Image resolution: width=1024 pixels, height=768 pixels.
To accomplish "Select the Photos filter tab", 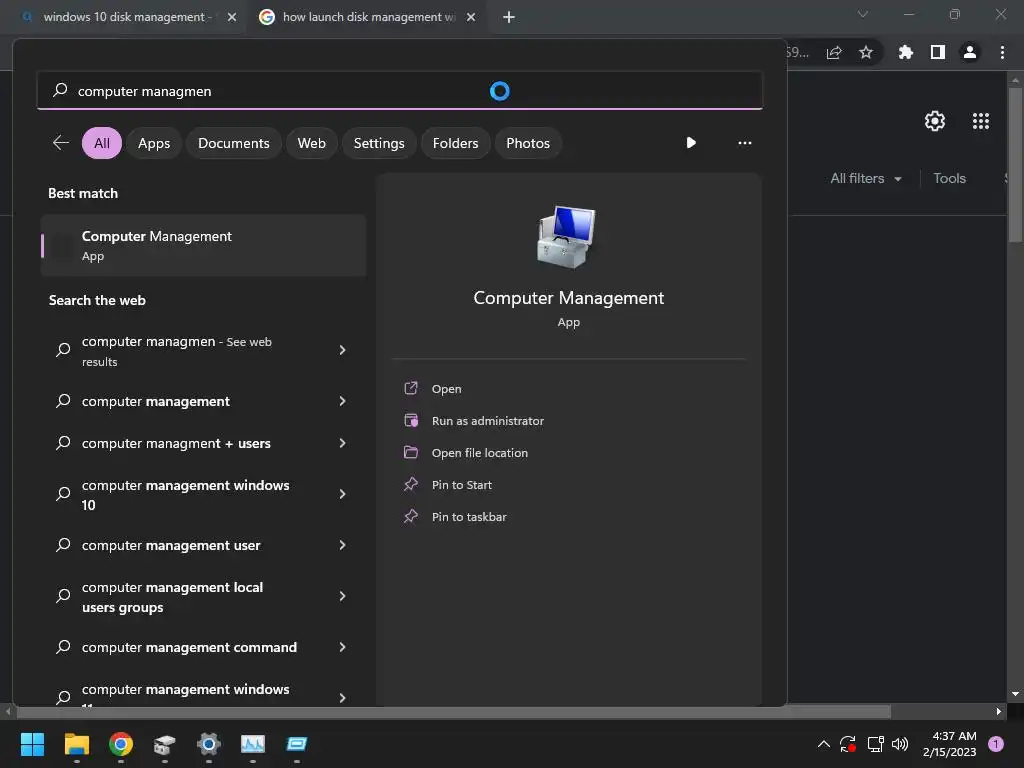I will coord(528,143).
